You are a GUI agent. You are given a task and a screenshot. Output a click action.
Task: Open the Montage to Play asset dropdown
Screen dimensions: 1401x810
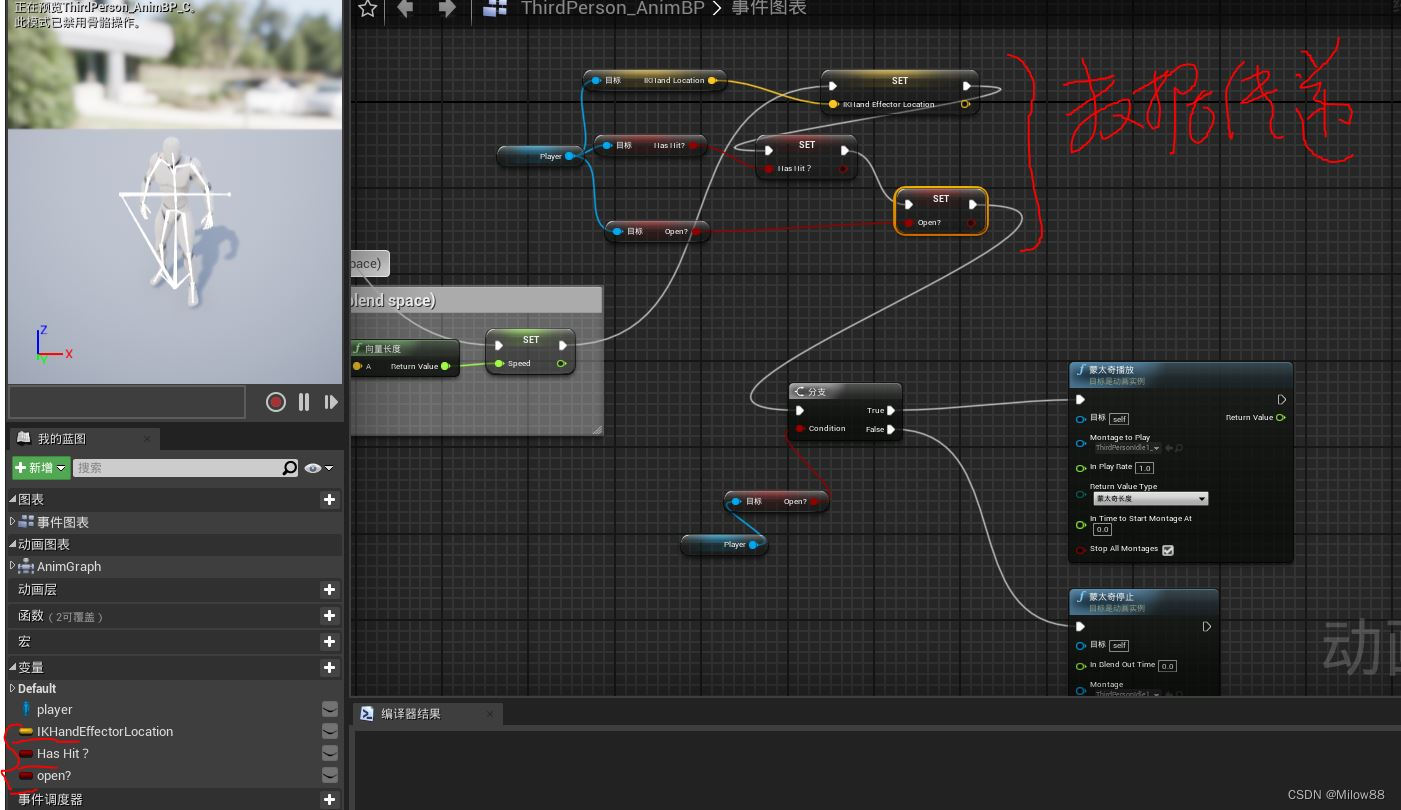[1127, 448]
